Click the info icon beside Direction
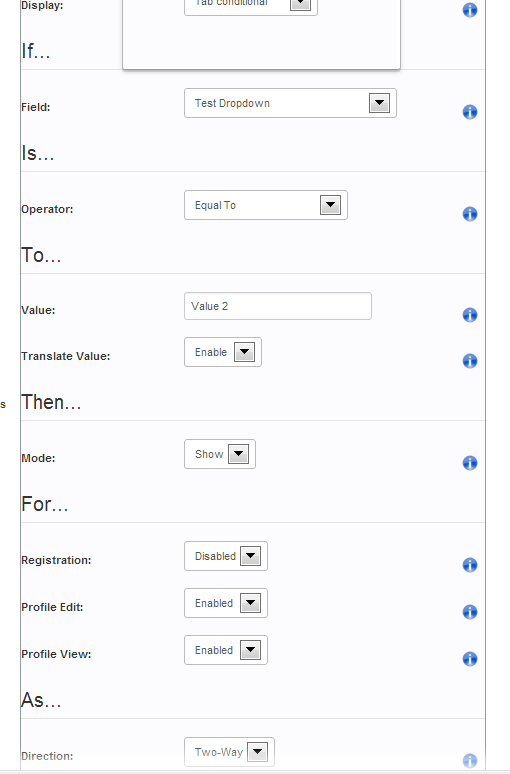 tap(470, 761)
